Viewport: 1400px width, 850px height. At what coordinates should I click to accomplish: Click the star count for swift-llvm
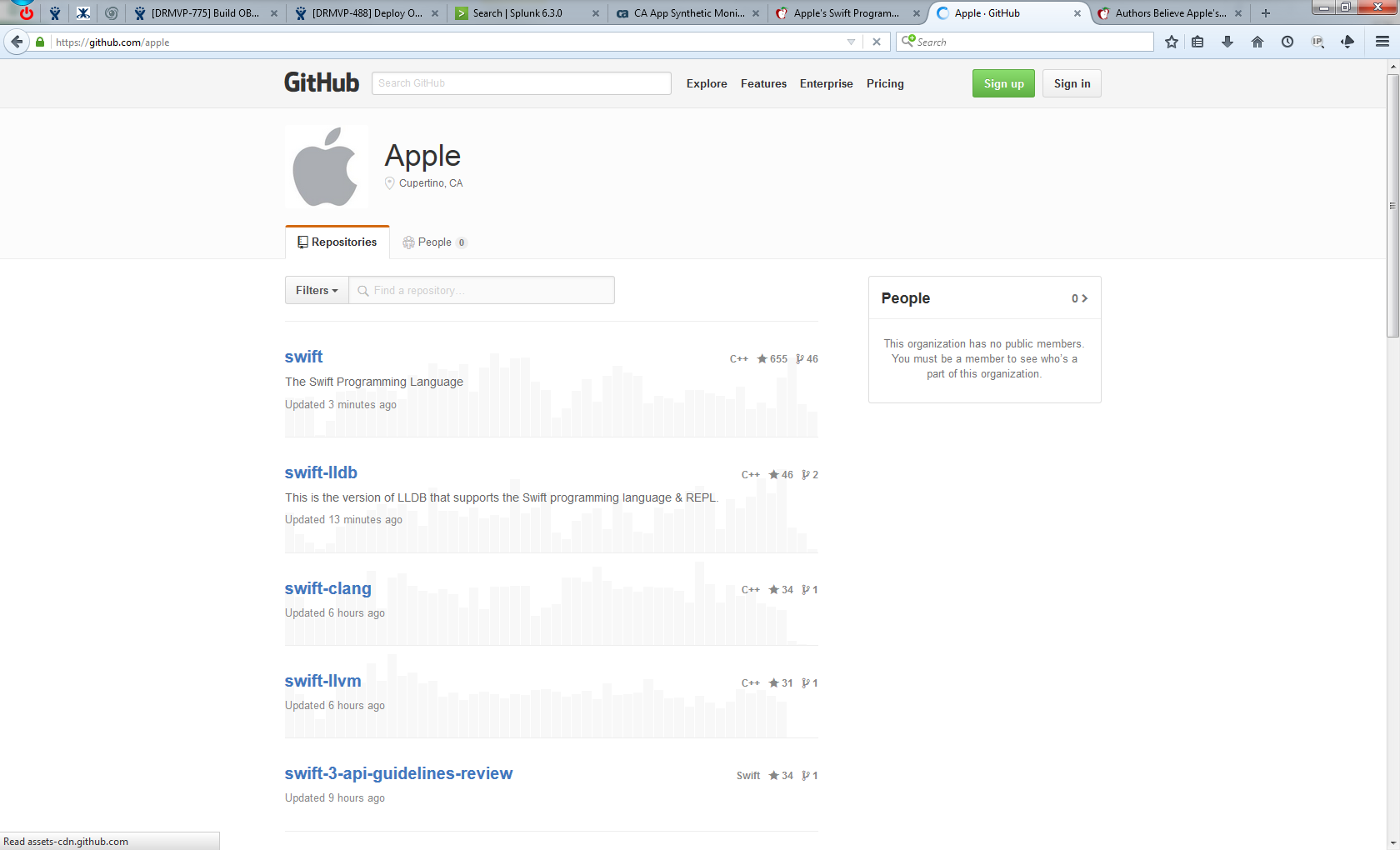point(781,683)
